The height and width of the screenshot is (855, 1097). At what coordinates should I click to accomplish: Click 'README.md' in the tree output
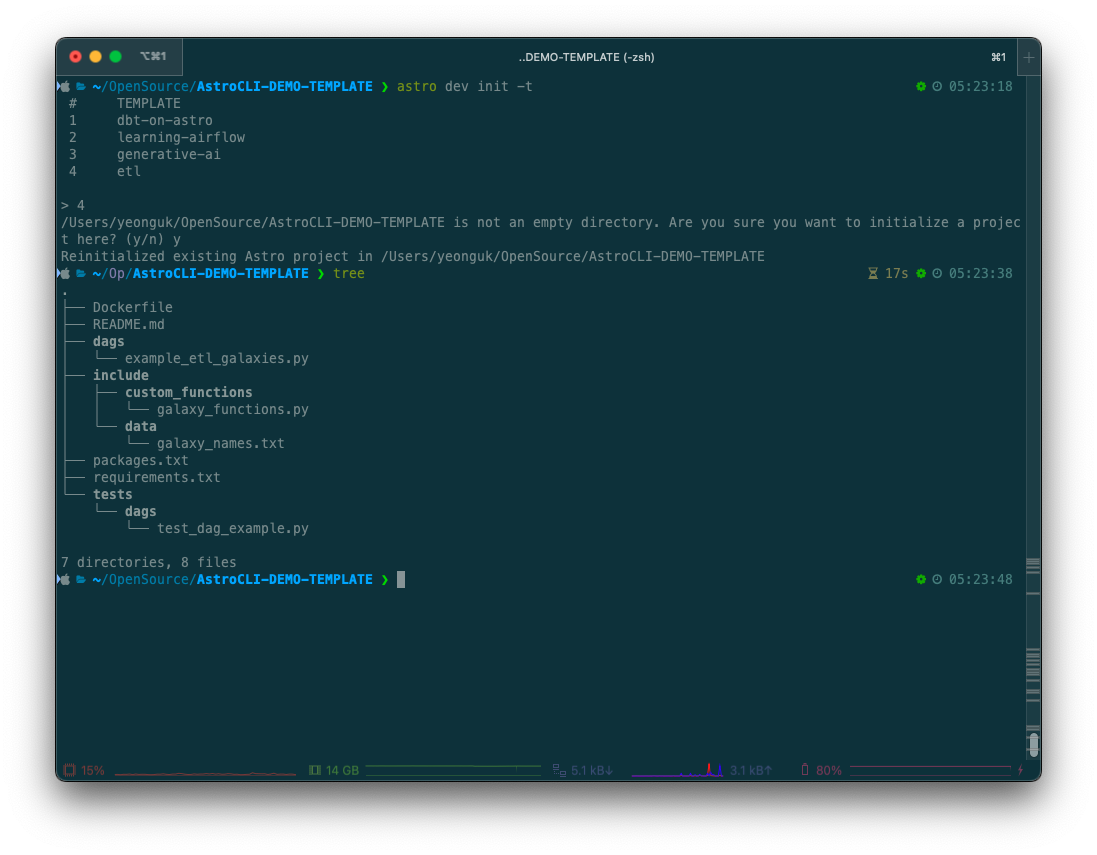(129, 325)
